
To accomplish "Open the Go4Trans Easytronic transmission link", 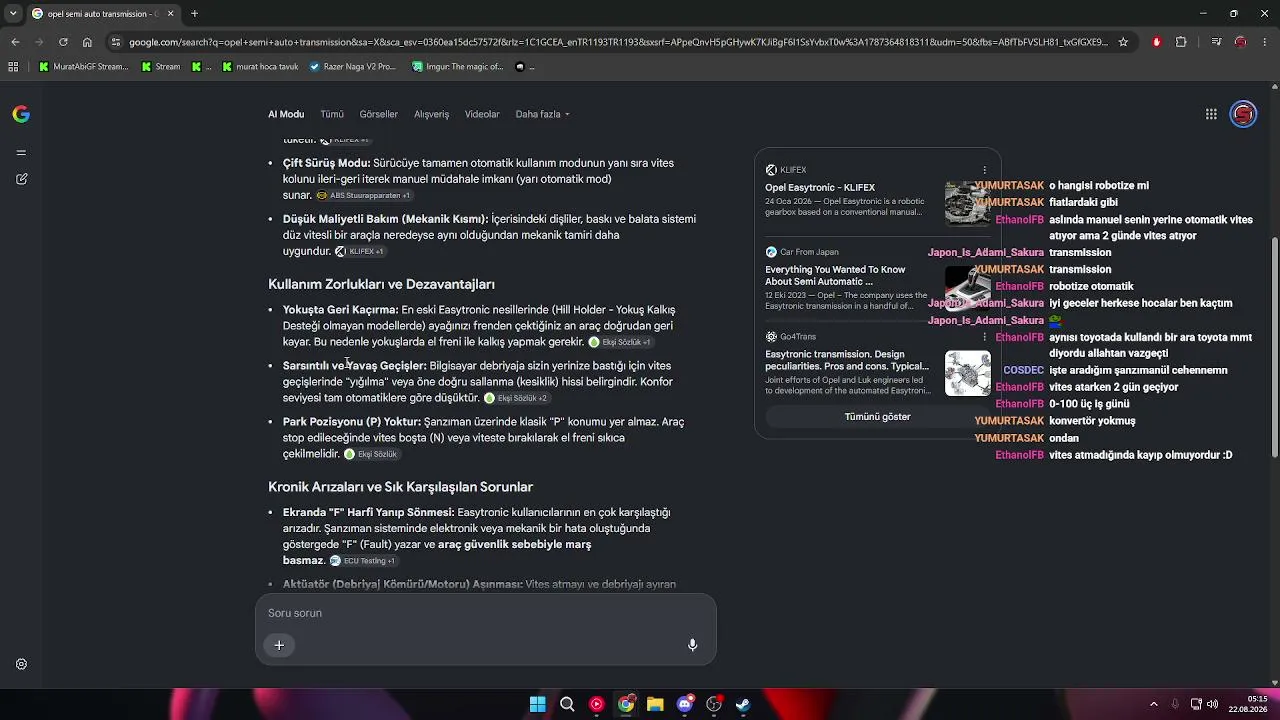I will click(x=847, y=360).
